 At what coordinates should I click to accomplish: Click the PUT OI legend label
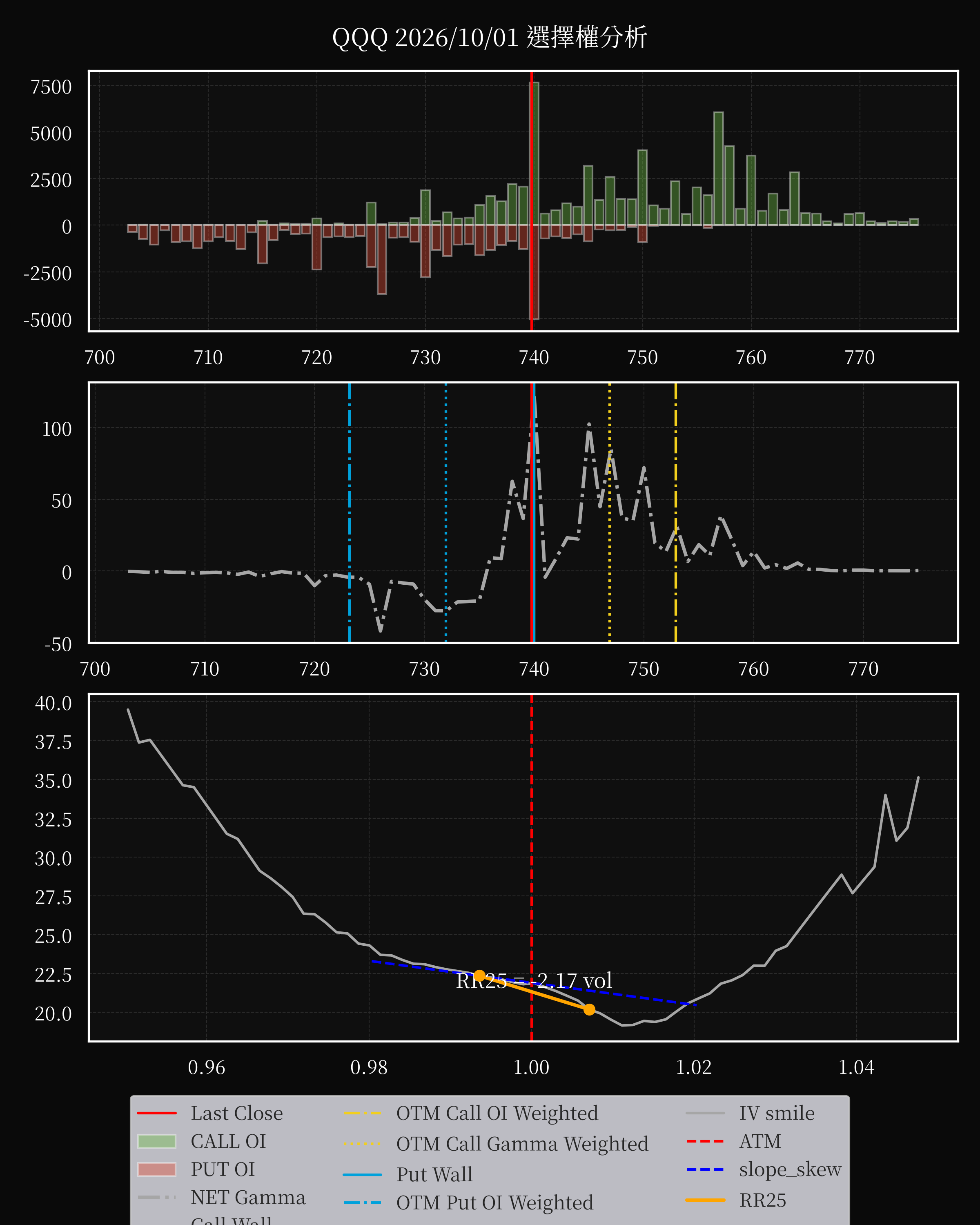pyautogui.click(x=223, y=1169)
